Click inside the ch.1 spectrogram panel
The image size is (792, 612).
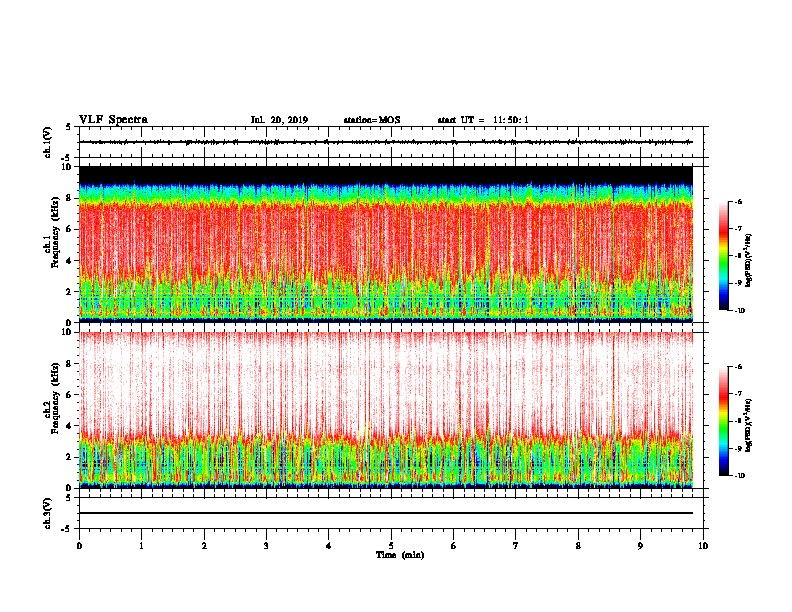pos(386,244)
